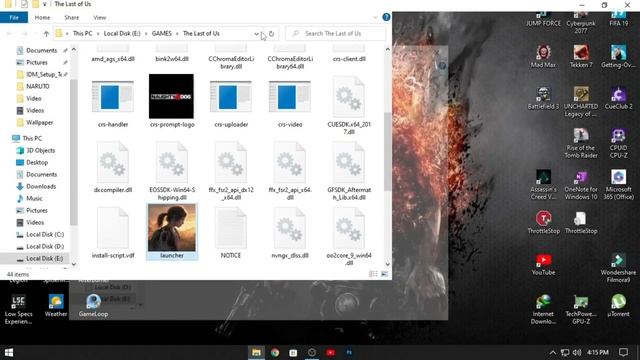Open NARUTO folder in the sidebar
This screenshot has width=640, height=360.
pyautogui.click(x=38, y=87)
